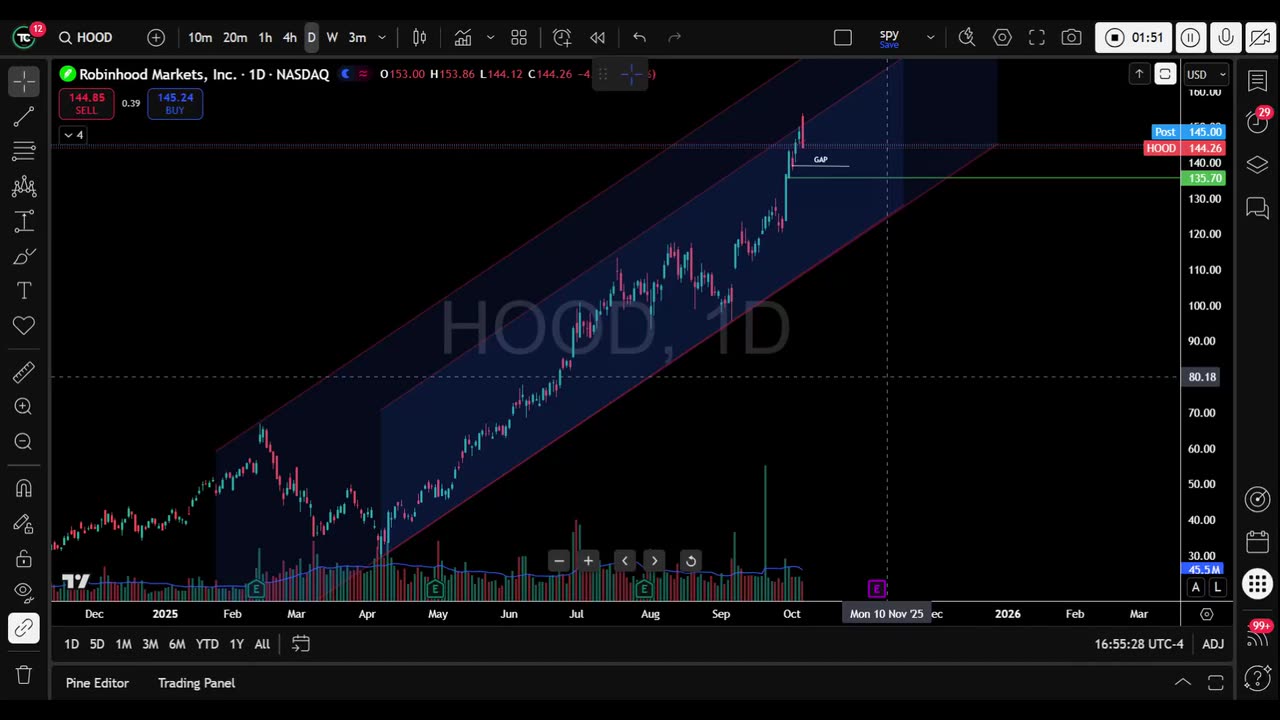Open symbol search showing HOOD
Screen dimensions: 1280x720
pyautogui.click(x=86, y=37)
